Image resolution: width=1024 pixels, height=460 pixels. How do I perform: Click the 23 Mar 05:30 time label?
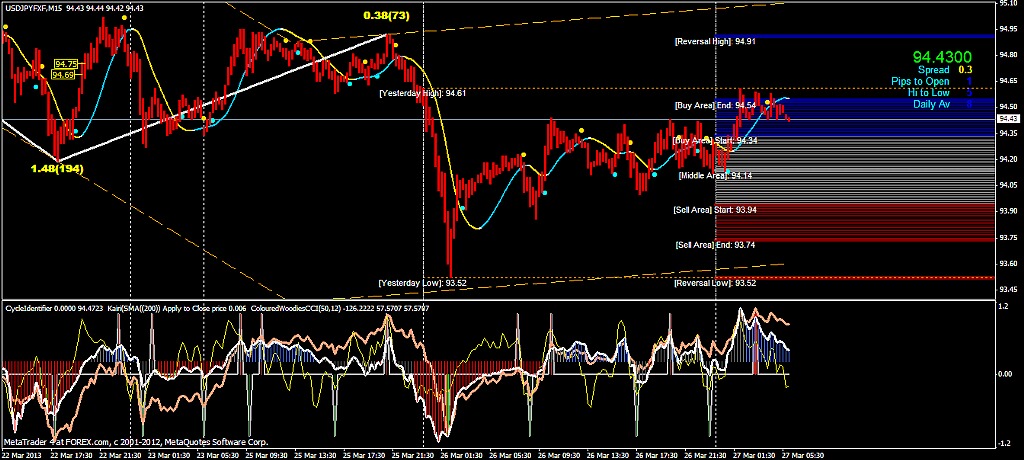click(218, 455)
